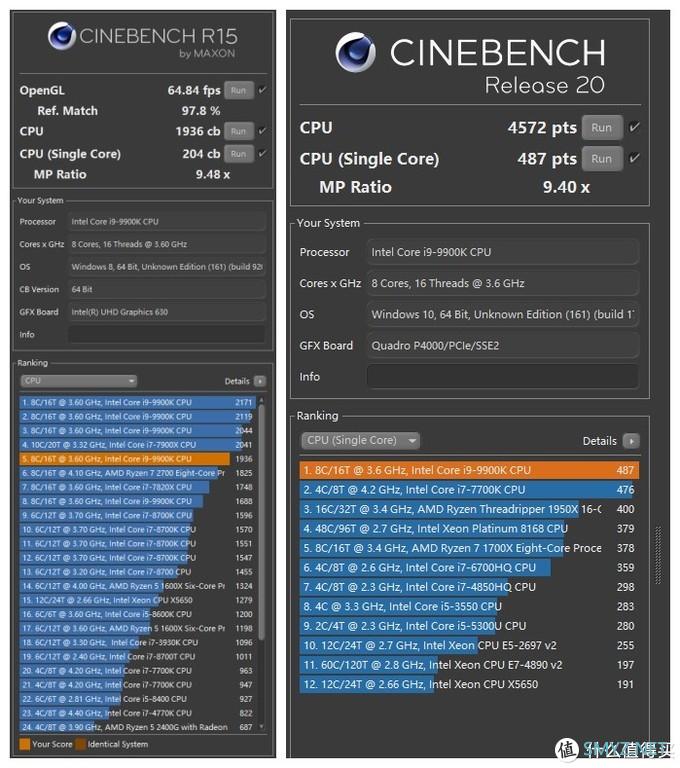Select R20 rank 8 Core i5-3550 row
The image size is (680, 768).
point(469,607)
